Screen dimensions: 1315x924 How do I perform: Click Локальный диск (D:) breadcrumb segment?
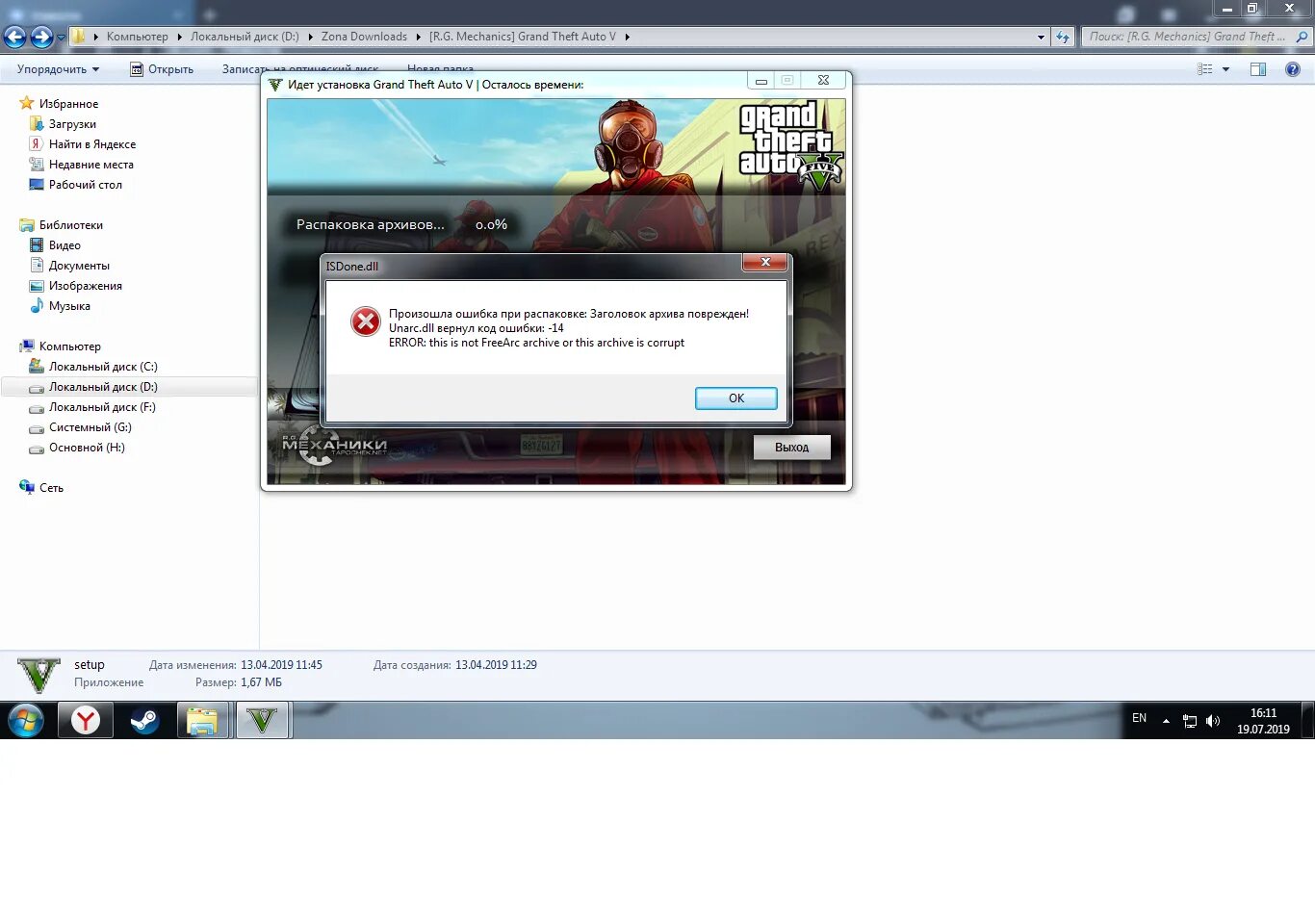coord(245,37)
